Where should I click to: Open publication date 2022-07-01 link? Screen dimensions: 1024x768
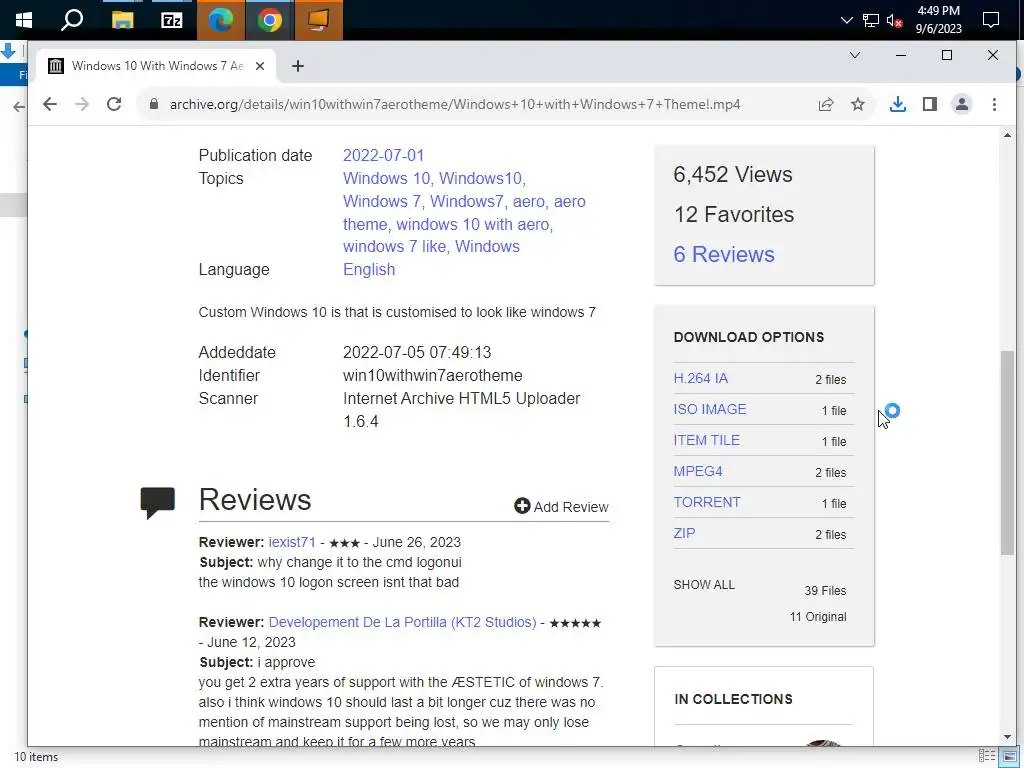click(383, 155)
